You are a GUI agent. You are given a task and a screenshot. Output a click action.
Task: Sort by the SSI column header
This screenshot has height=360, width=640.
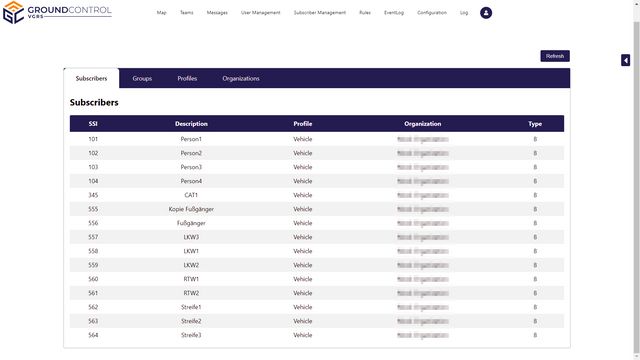pos(93,124)
